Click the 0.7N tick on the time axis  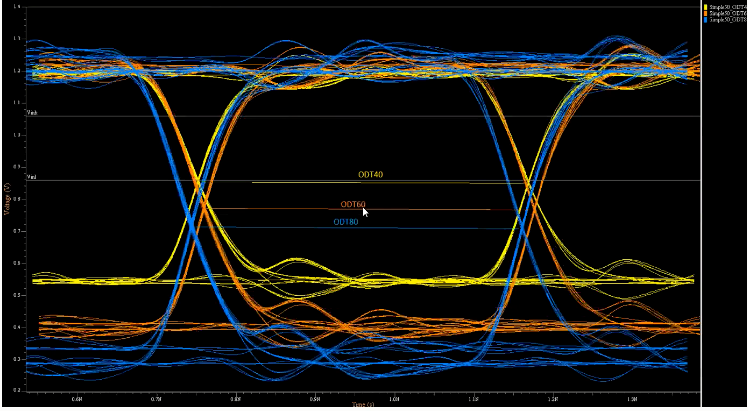[156, 398]
